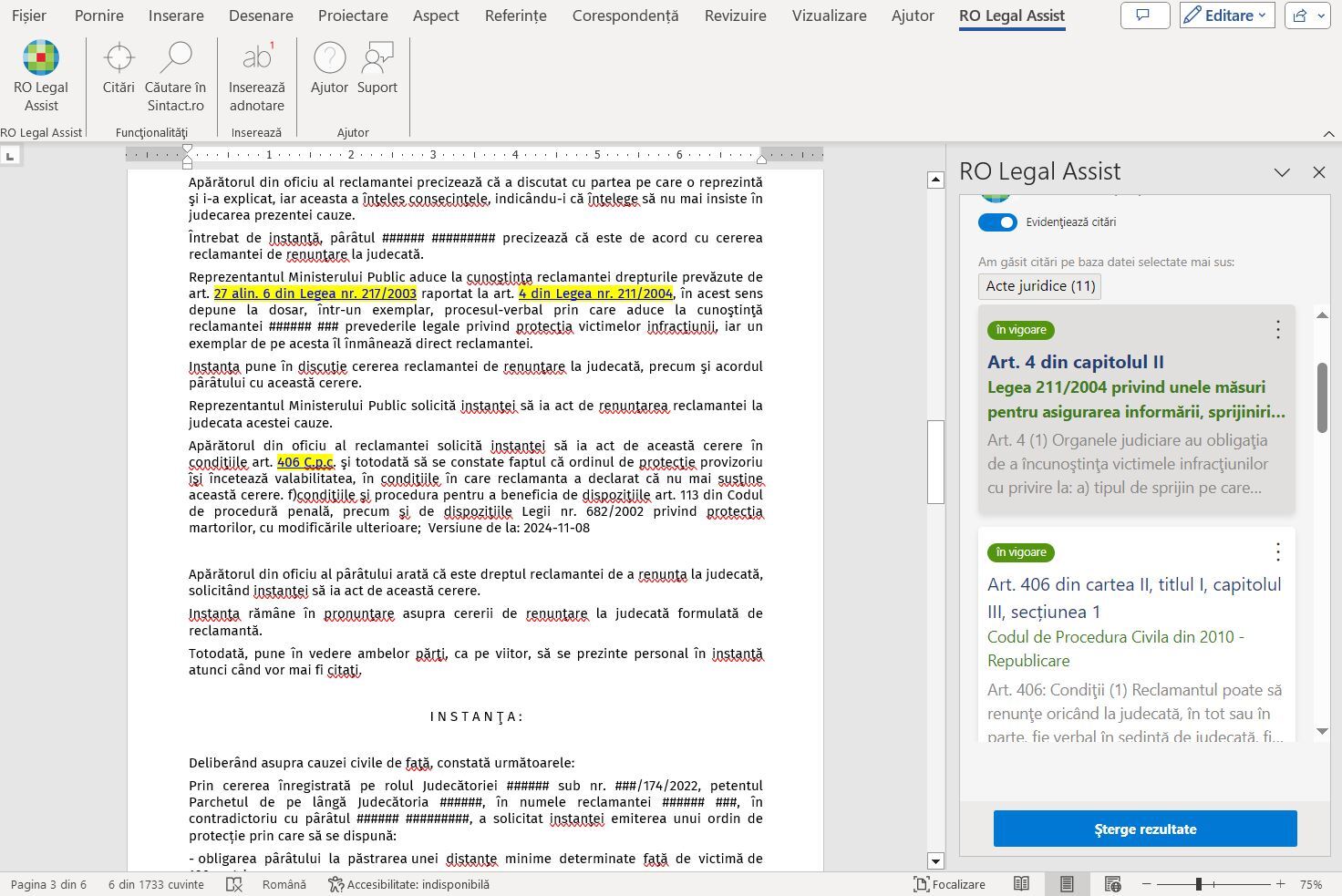1342x896 pixels.
Task: Switch to the Corespondență tab
Action: [625, 15]
